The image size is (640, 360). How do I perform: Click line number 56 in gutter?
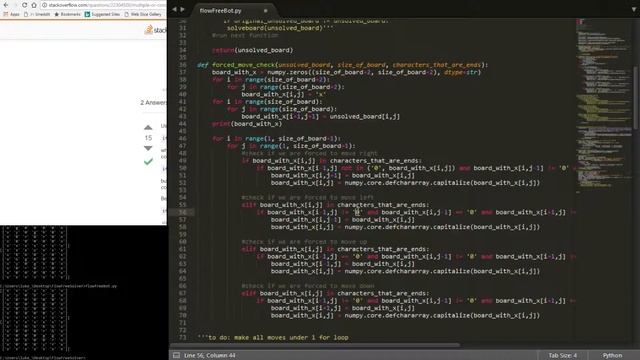[x=182, y=212]
